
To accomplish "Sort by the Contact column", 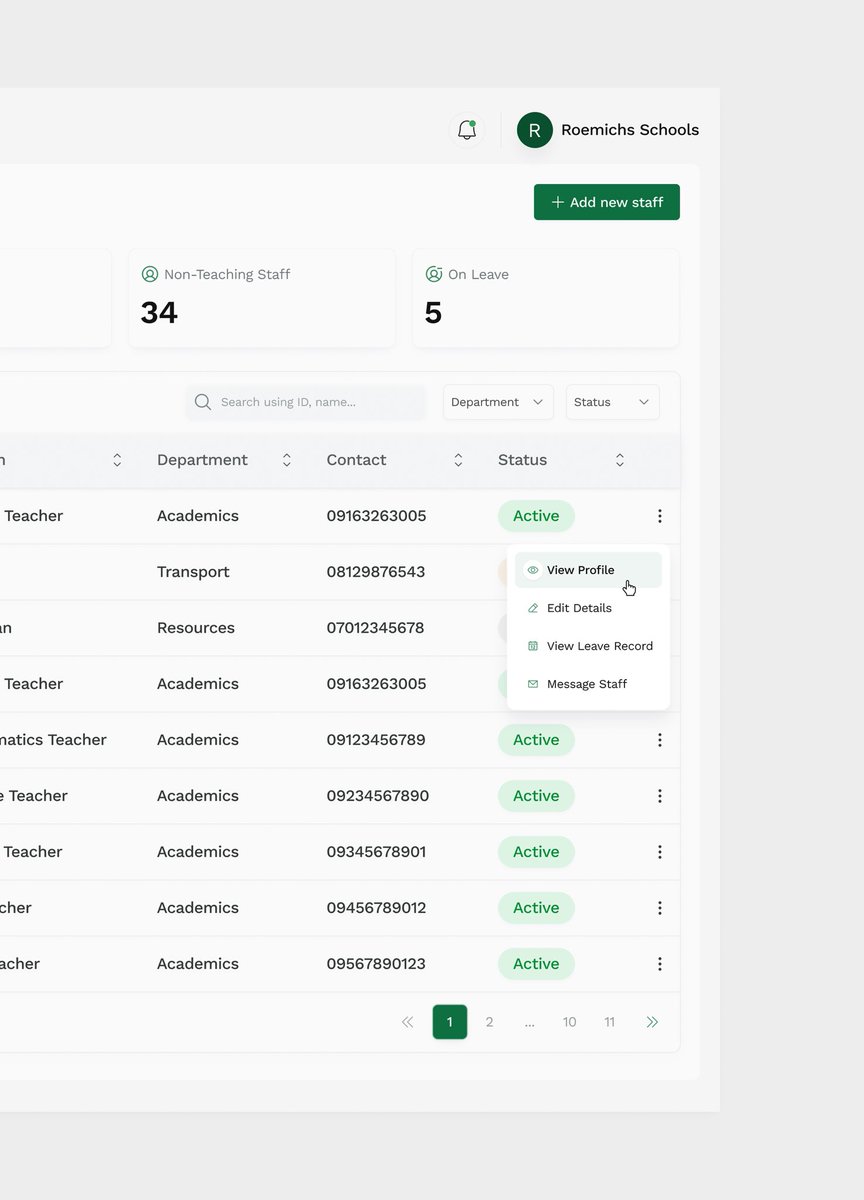I will pos(458,460).
